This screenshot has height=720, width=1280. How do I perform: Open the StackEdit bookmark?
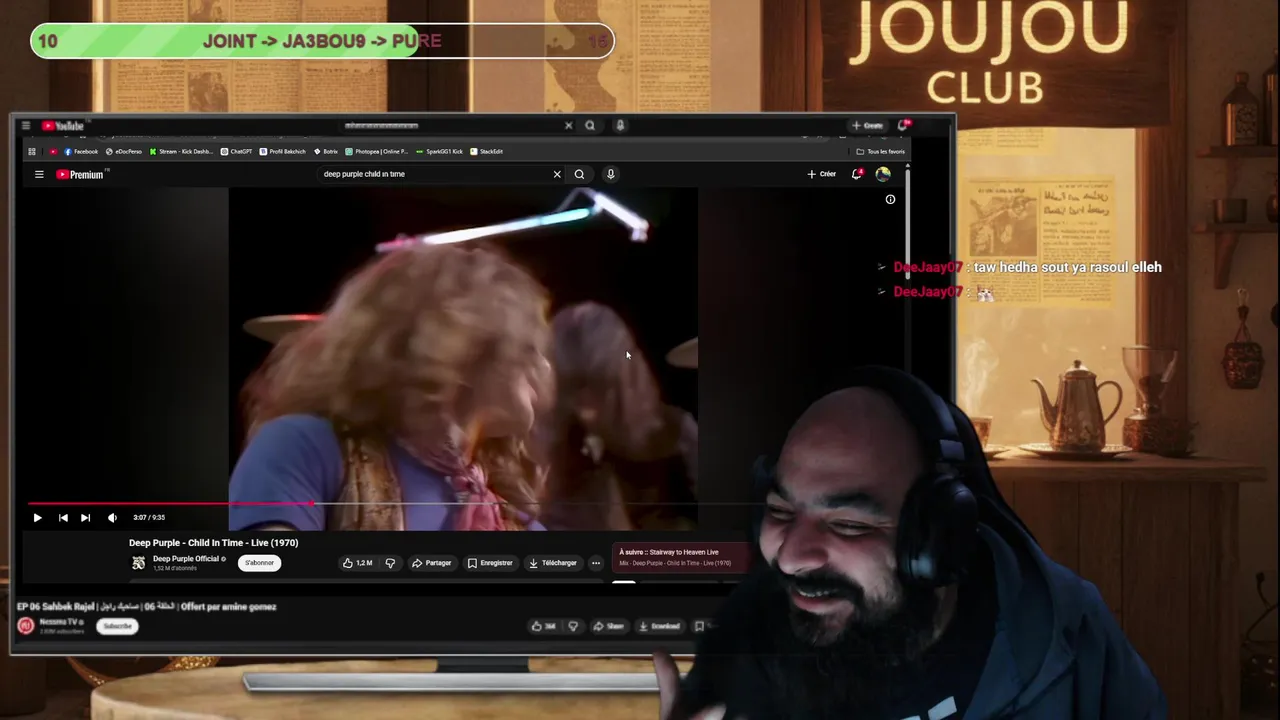pyautogui.click(x=487, y=152)
